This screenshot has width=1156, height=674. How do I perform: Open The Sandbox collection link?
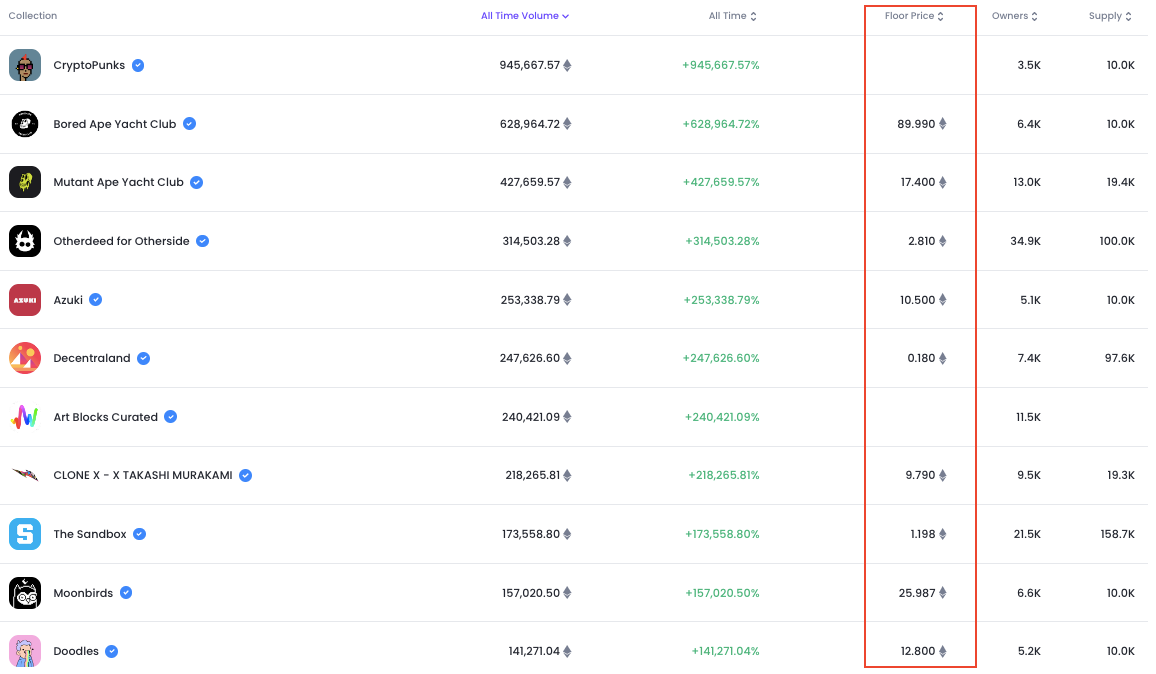click(x=90, y=535)
